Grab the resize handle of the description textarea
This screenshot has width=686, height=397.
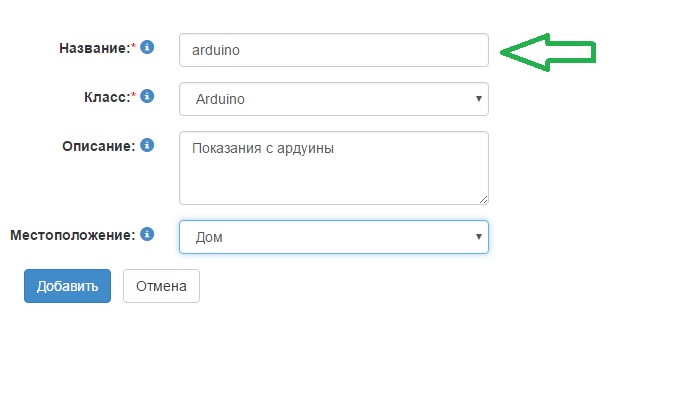[x=483, y=200]
